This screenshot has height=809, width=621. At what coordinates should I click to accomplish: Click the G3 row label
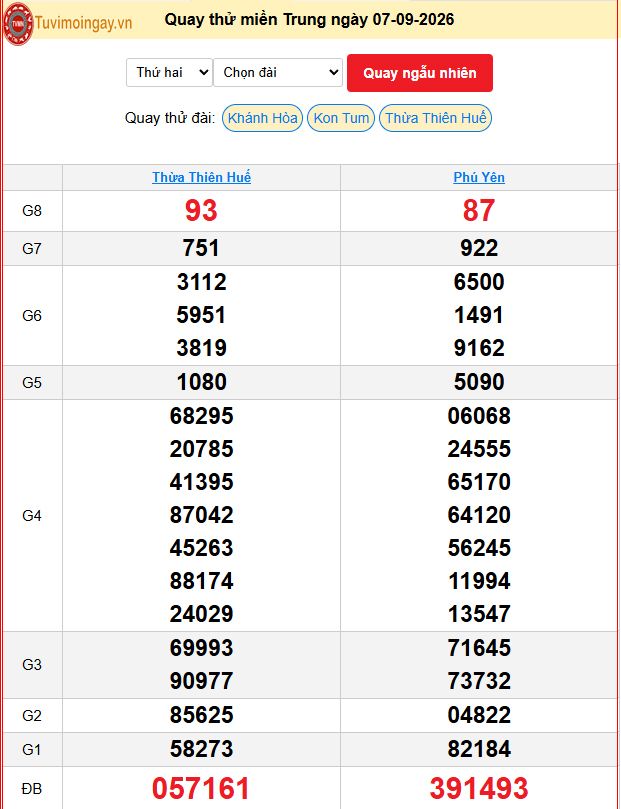tap(32, 665)
